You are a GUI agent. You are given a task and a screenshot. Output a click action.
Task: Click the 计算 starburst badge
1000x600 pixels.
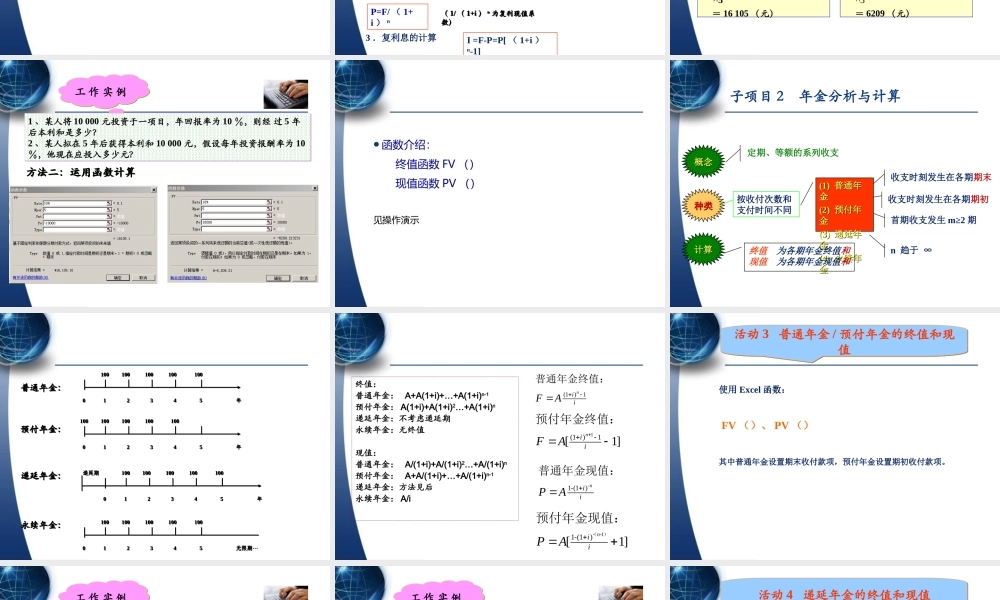point(702,248)
